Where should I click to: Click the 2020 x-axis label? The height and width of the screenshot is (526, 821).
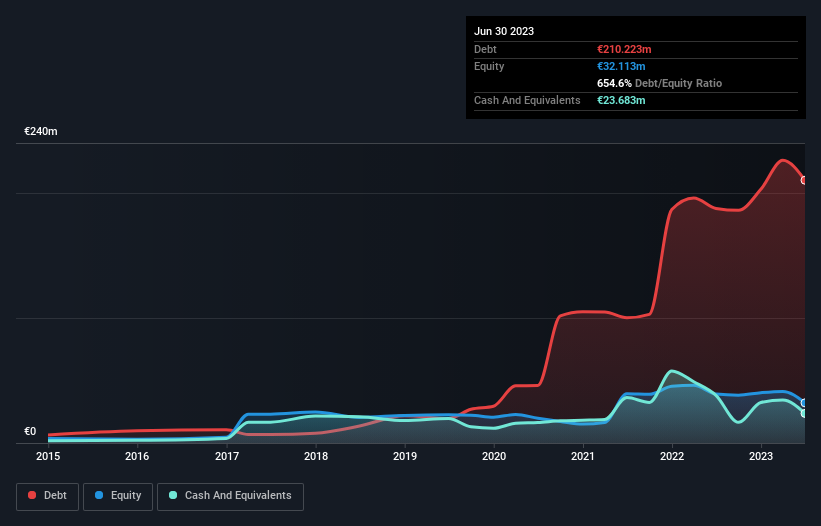494,456
